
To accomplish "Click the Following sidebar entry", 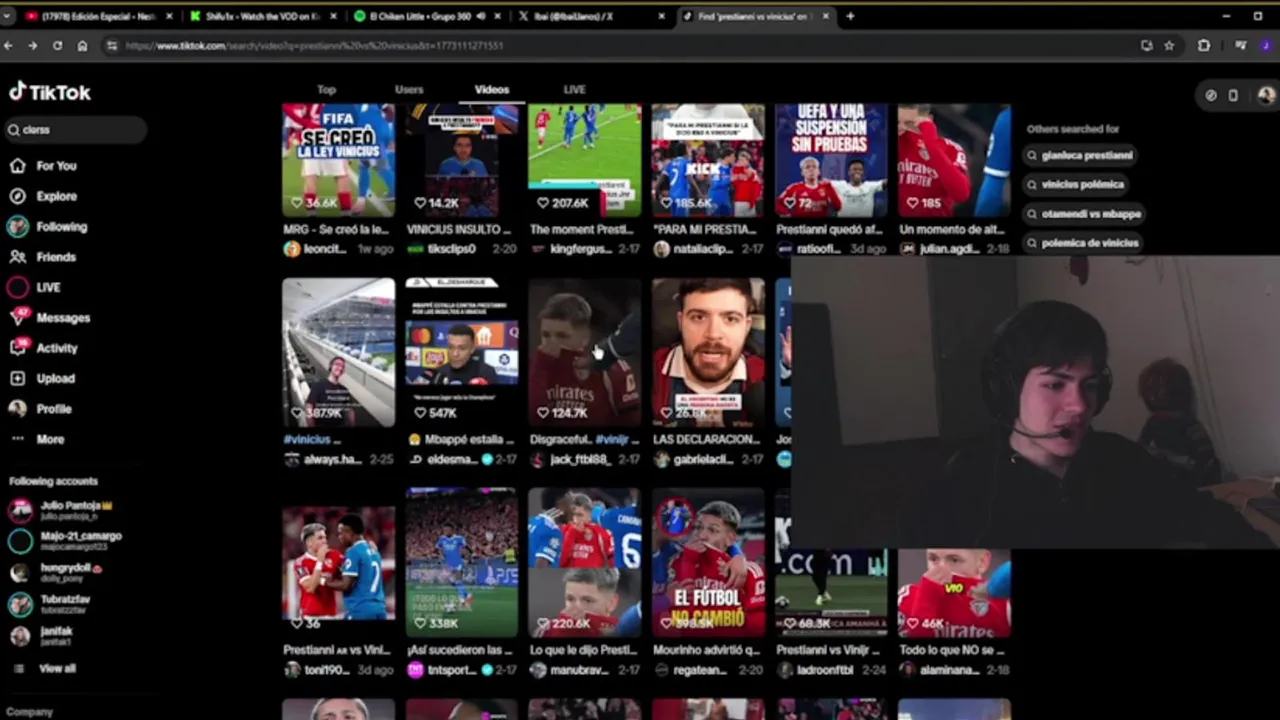I will [48, 227].
